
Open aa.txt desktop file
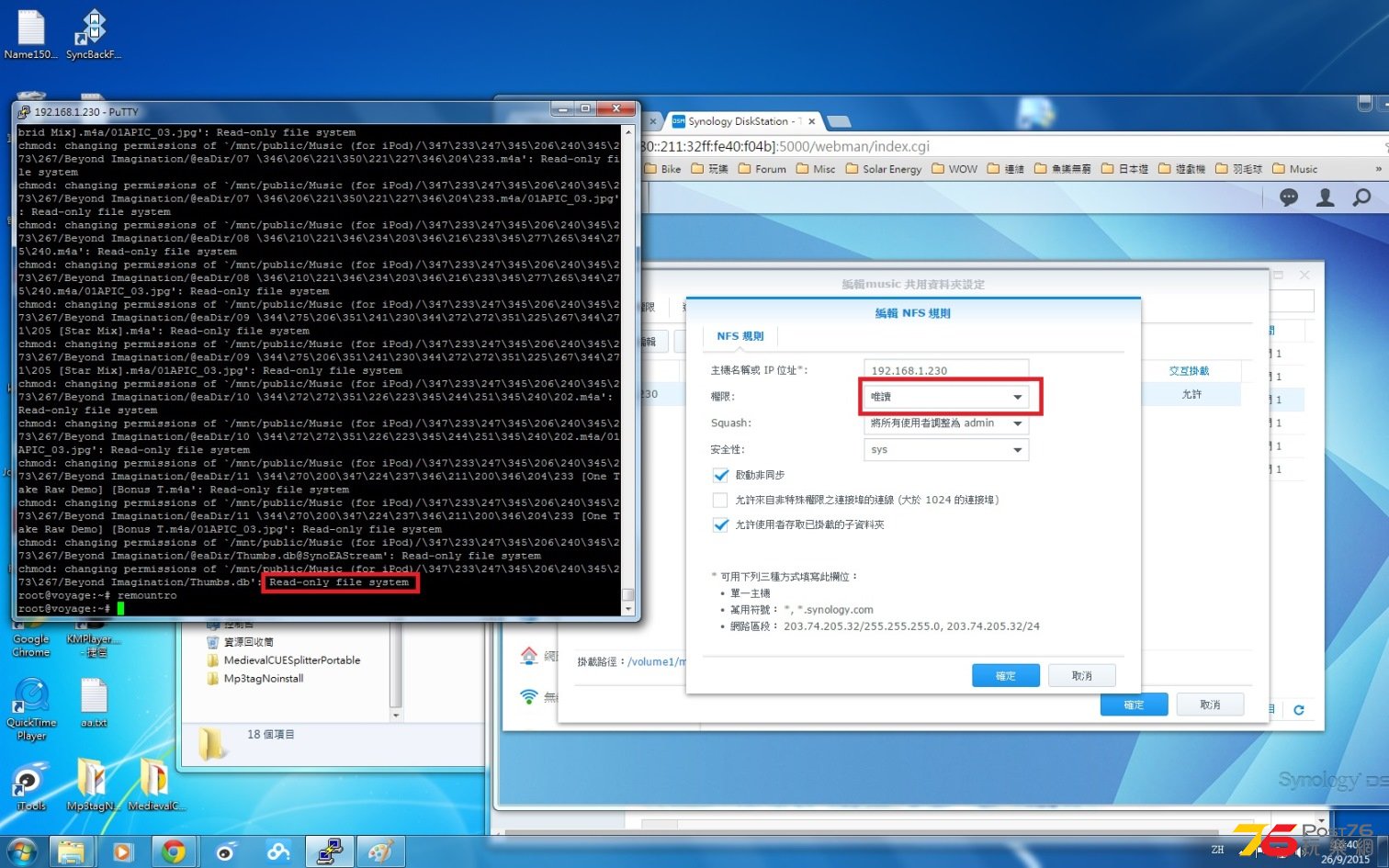click(94, 704)
